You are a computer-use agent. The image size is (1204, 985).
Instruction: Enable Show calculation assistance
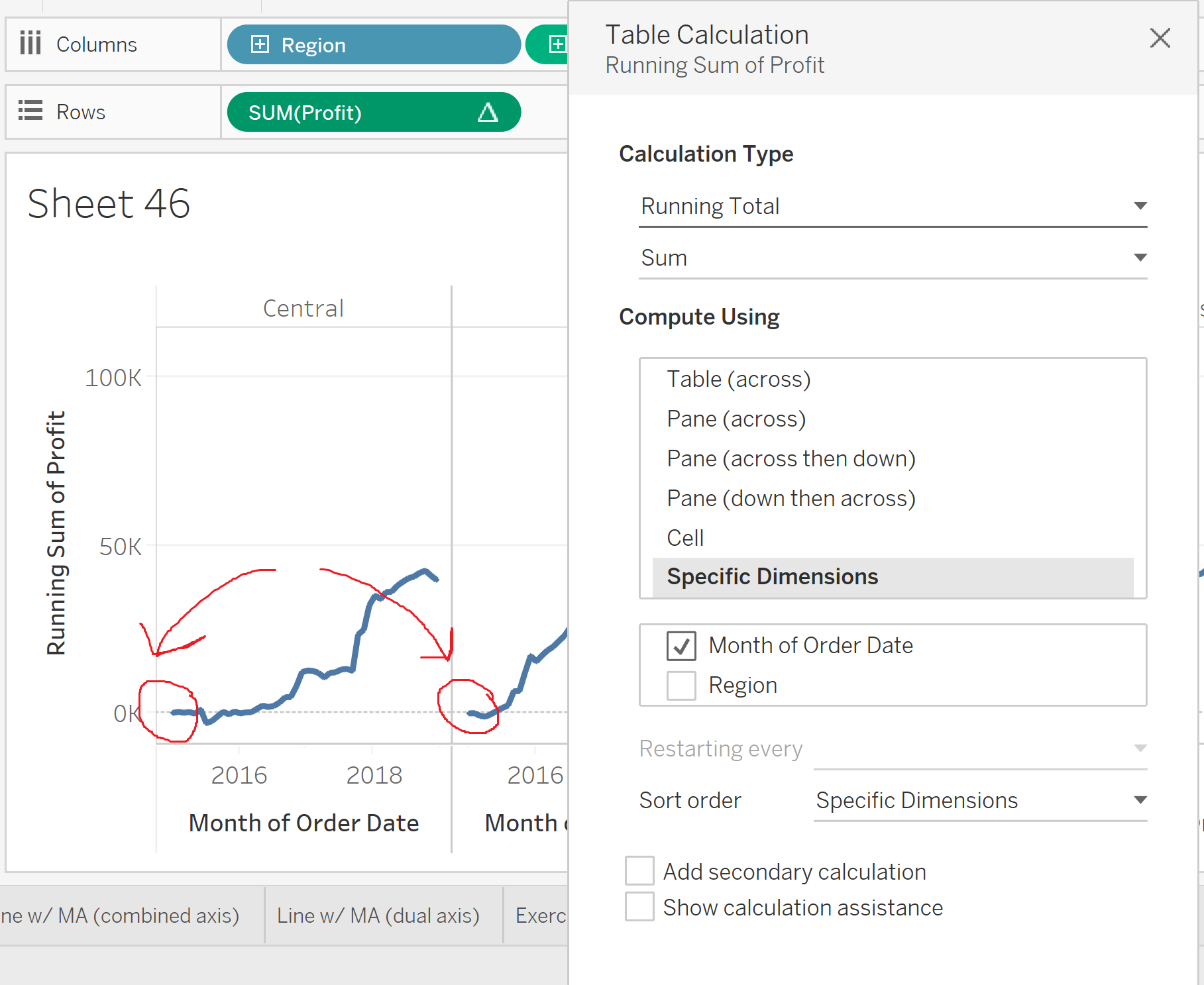[639, 907]
